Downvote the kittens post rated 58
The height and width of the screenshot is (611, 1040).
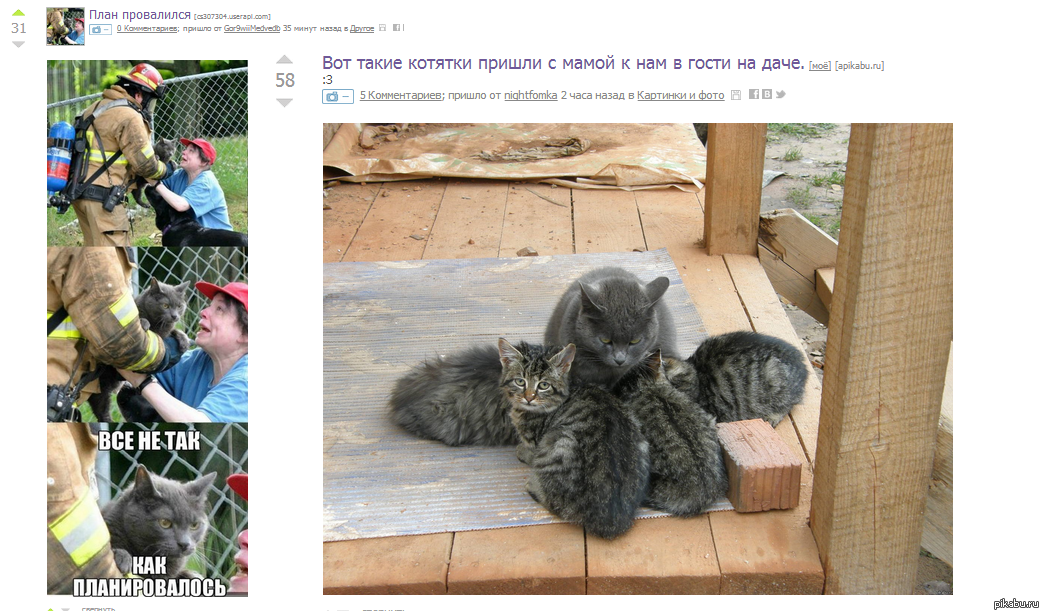coord(285,103)
